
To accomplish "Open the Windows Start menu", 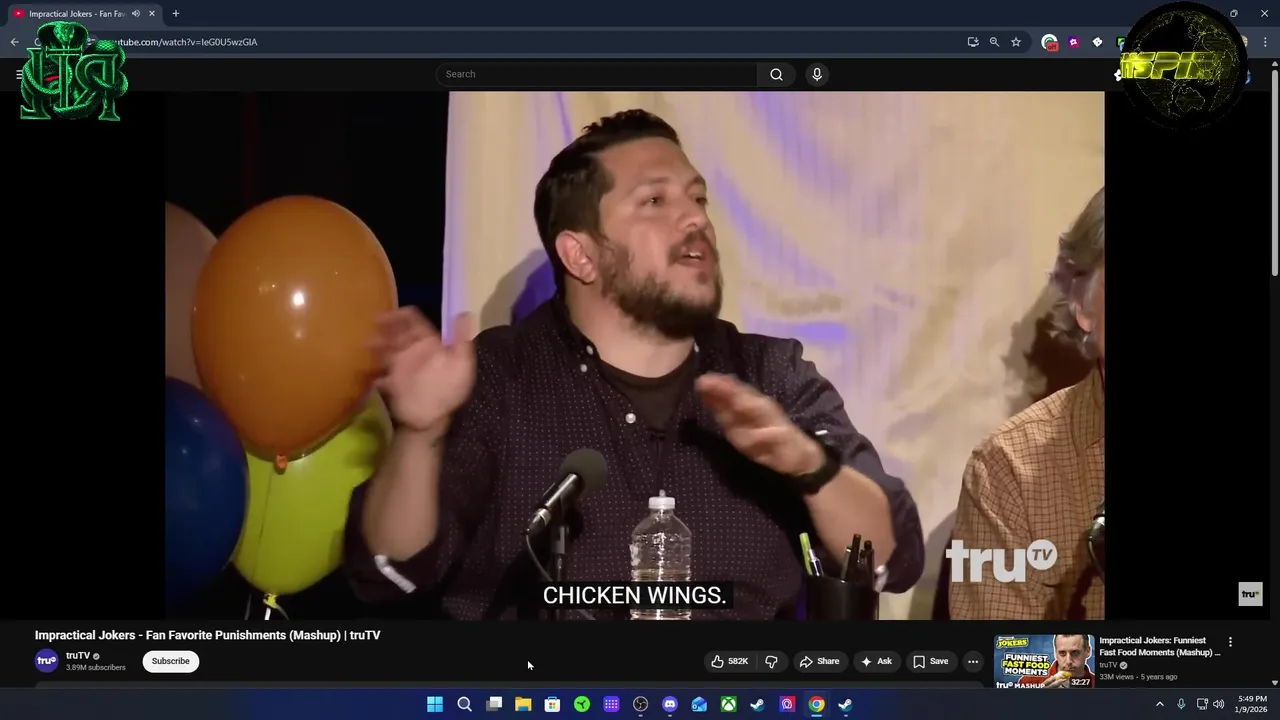I will pos(435,704).
